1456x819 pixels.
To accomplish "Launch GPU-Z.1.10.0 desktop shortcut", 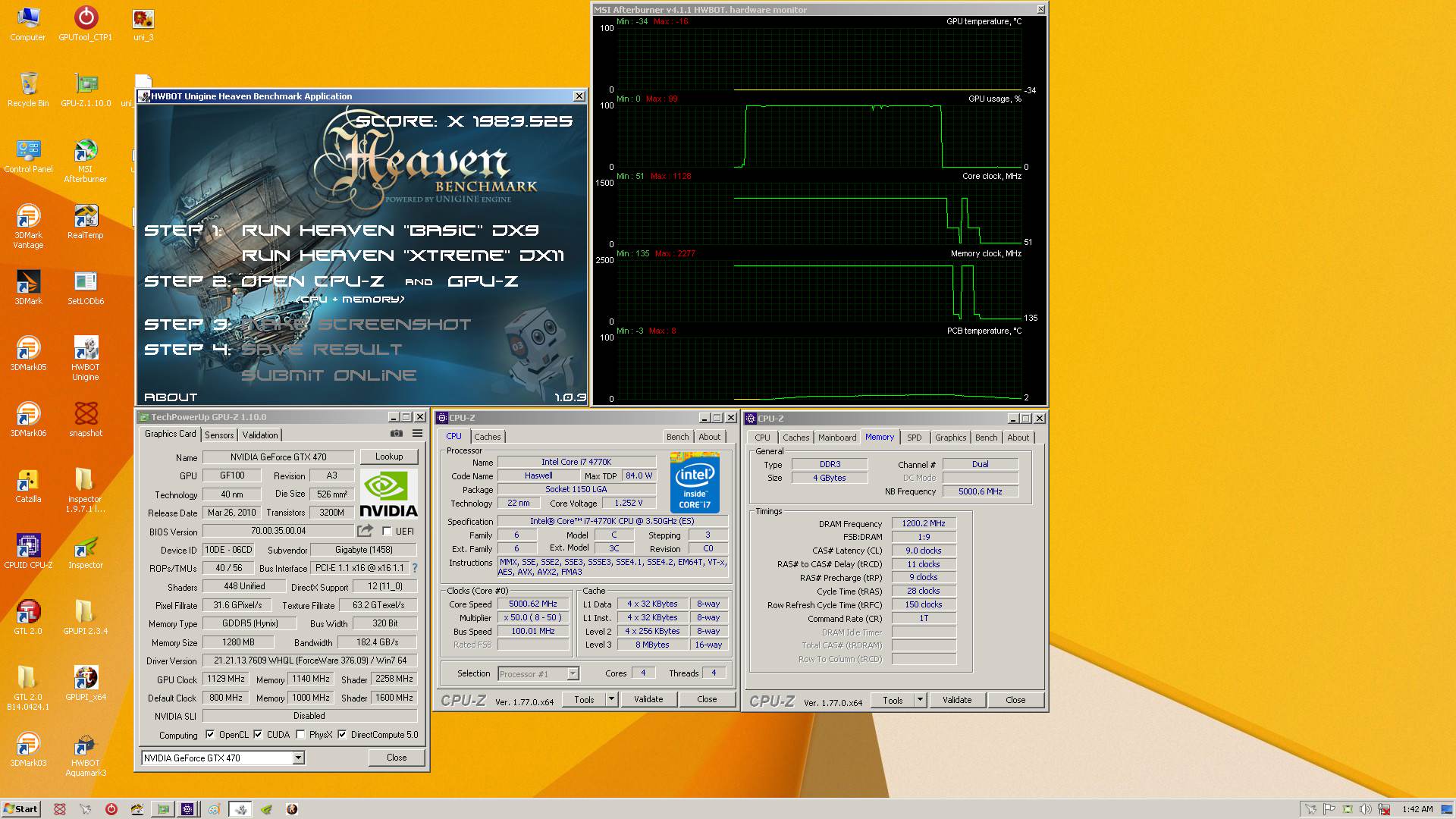I will coord(86,90).
